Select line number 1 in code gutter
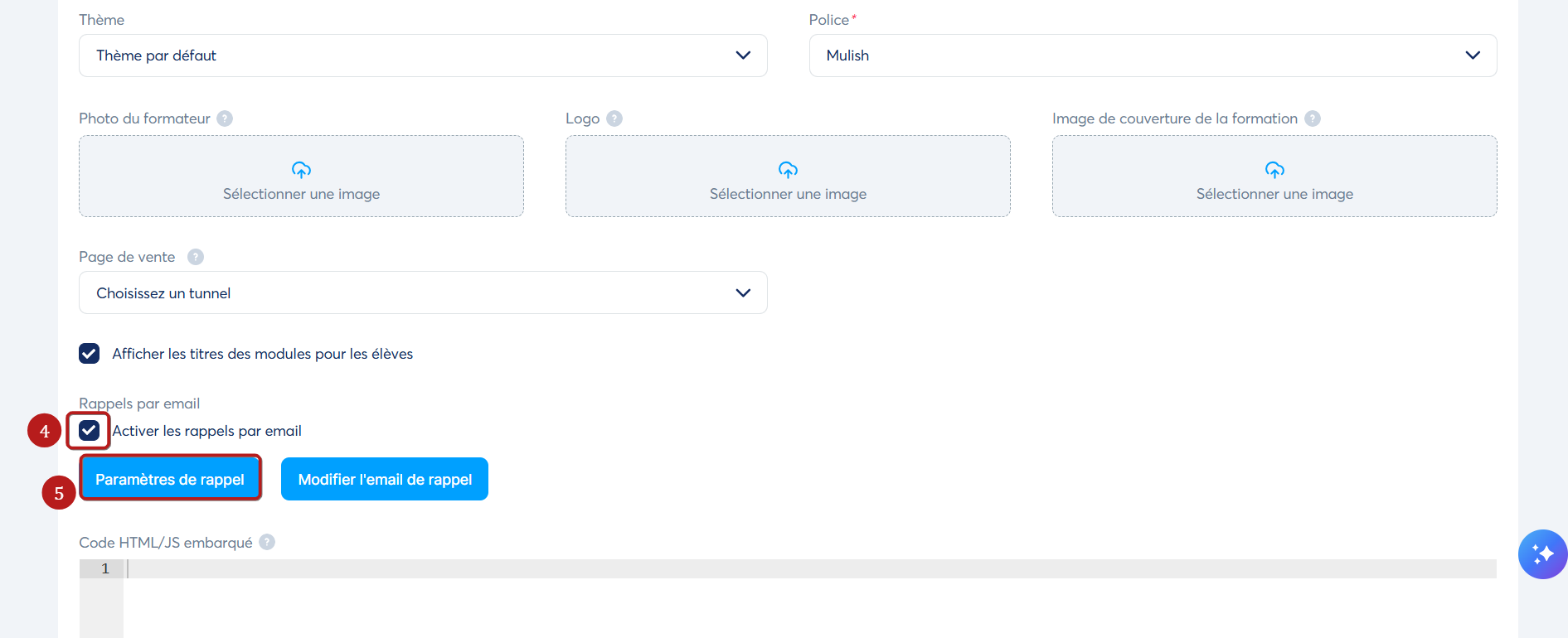Viewport: 1568px width, 638px height. (x=105, y=568)
